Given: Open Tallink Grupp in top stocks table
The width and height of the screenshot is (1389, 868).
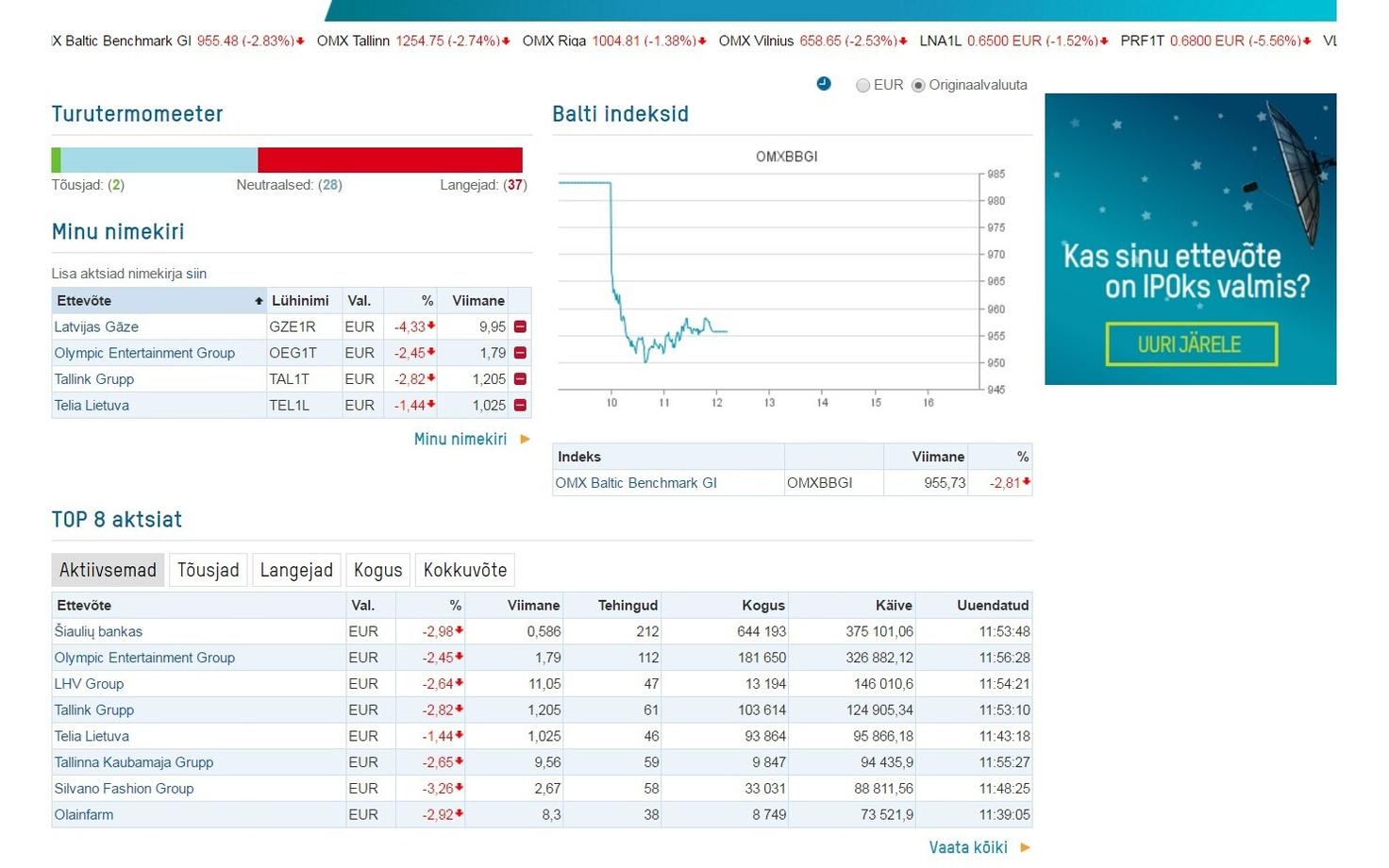Looking at the screenshot, I should click(x=94, y=710).
